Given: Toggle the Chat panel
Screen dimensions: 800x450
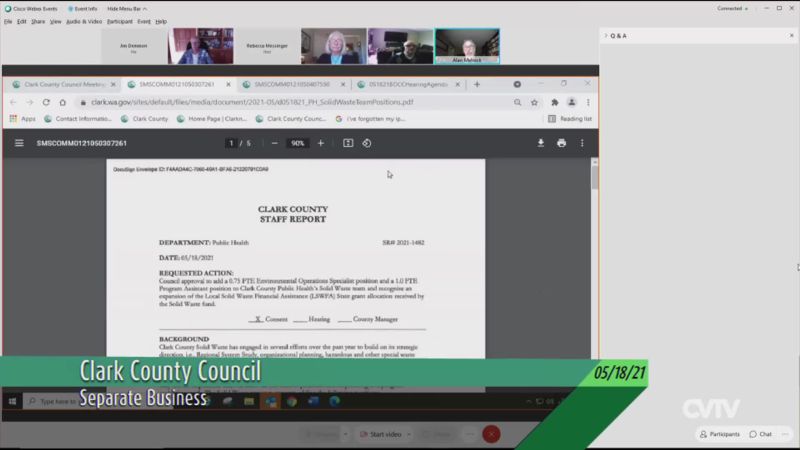Looking at the screenshot, I should coord(760,434).
